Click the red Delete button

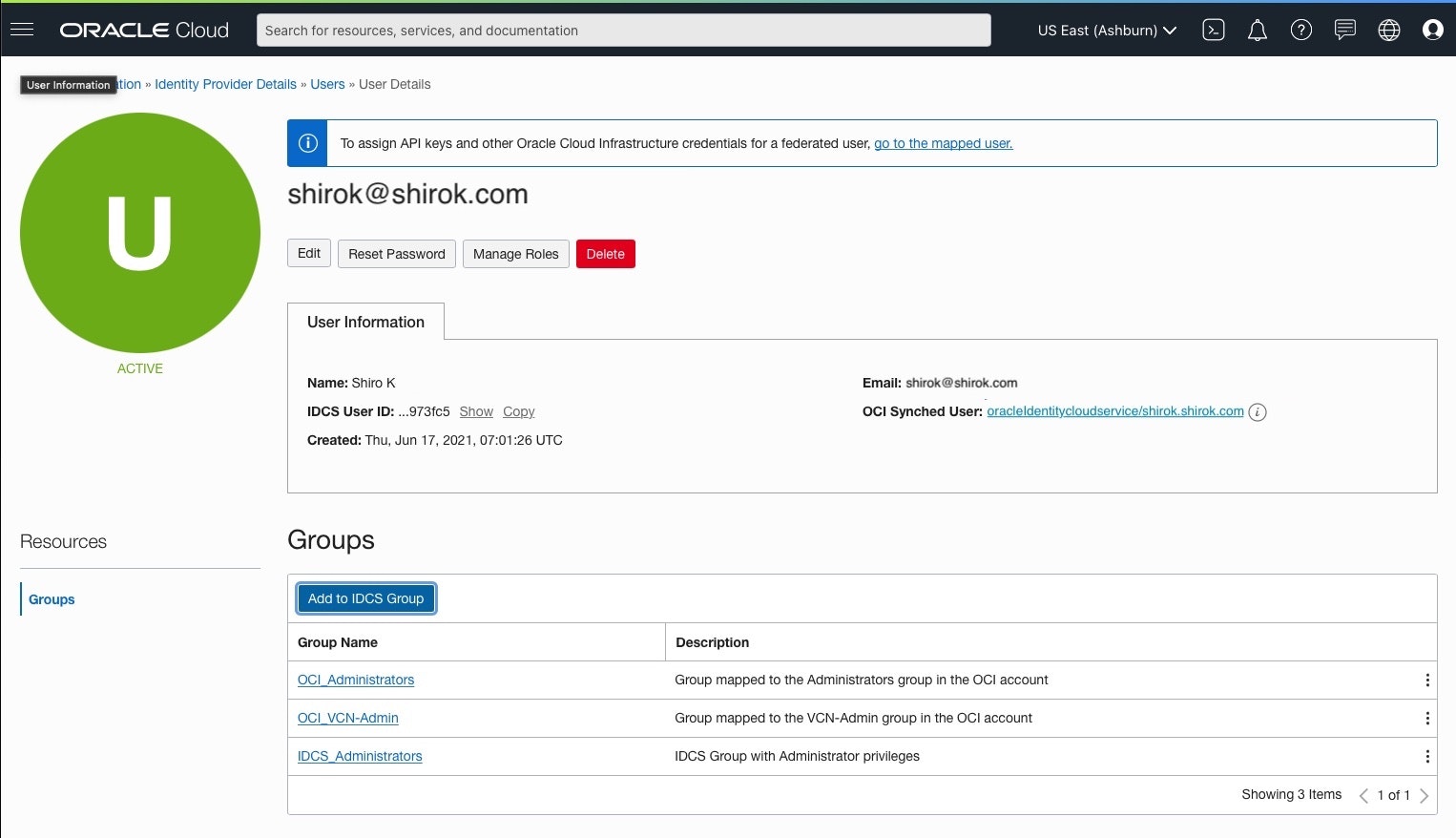[x=606, y=254]
